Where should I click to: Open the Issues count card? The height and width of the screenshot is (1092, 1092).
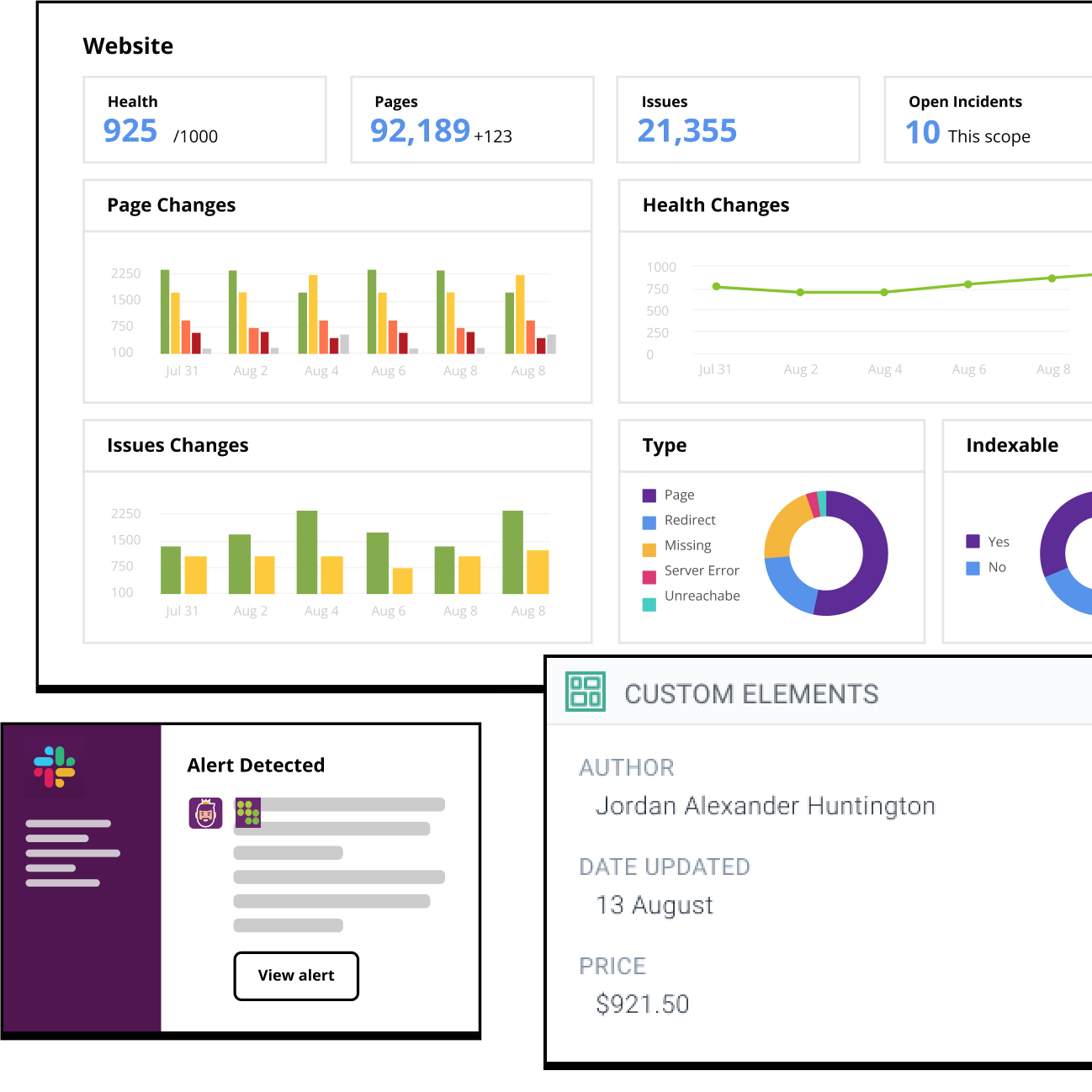(738, 119)
